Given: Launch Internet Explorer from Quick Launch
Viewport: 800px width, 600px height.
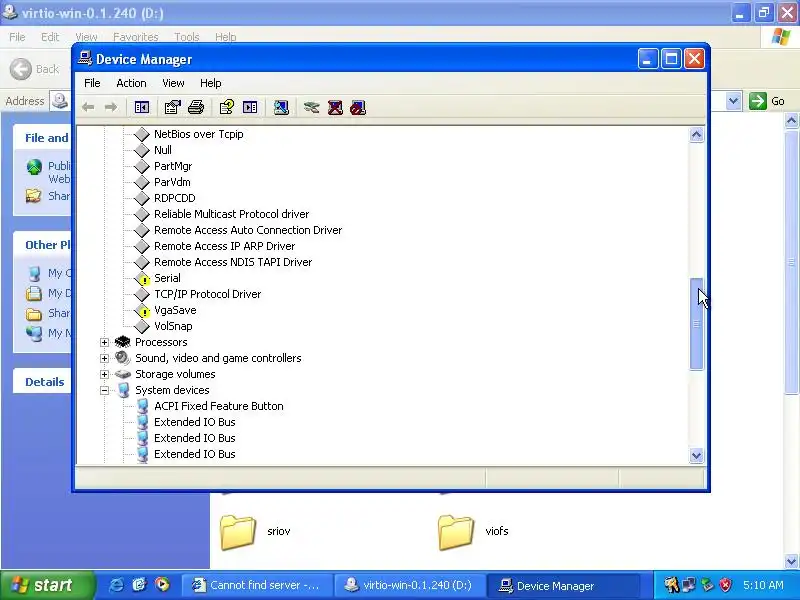Looking at the screenshot, I should coord(116,585).
